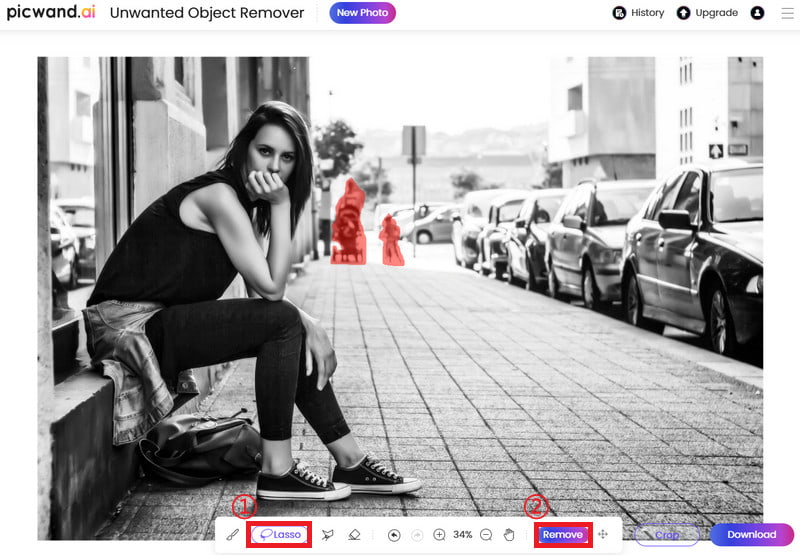Click the 34% zoom level value
Image resolution: width=800 pixels, height=555 pixels.
coord(462,535)
